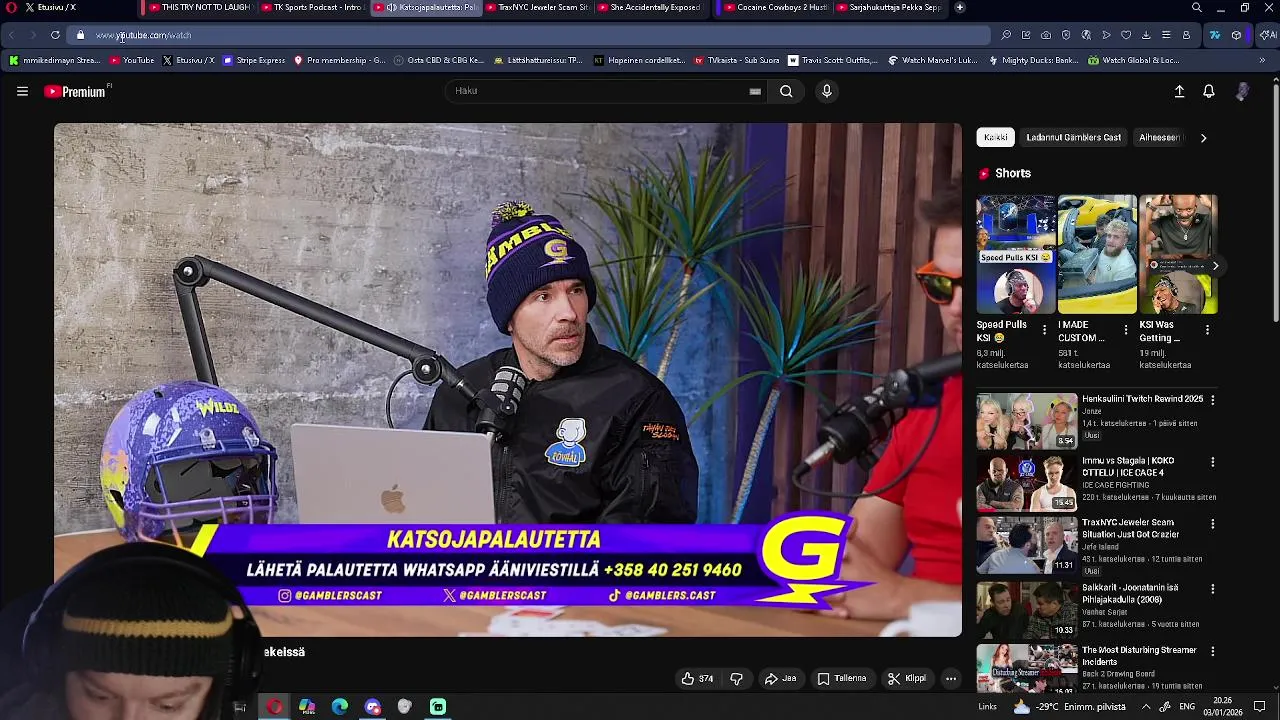Screen dimensions: 1280x720
Task: Open the KSI Was Getting short
Action: click(x=1177, y=254)
